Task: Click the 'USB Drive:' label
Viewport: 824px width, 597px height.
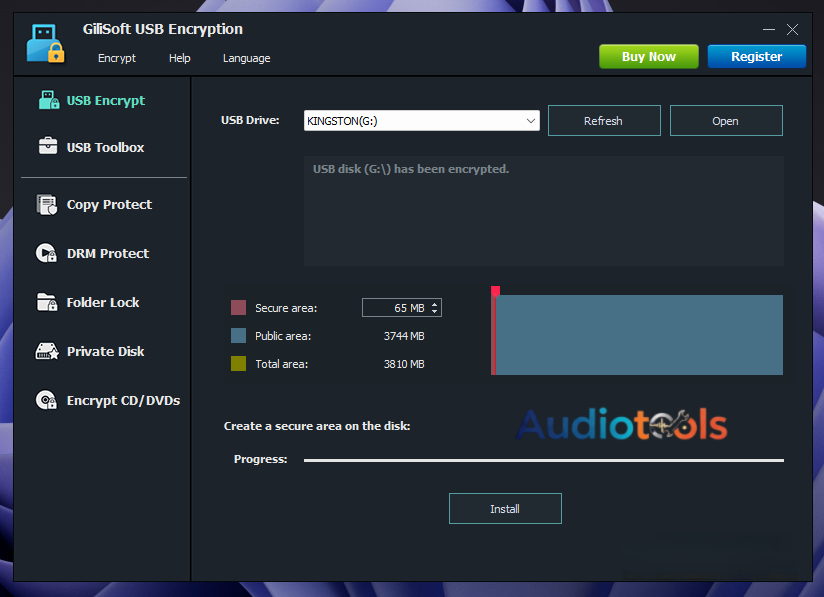Action: point(250,120)
